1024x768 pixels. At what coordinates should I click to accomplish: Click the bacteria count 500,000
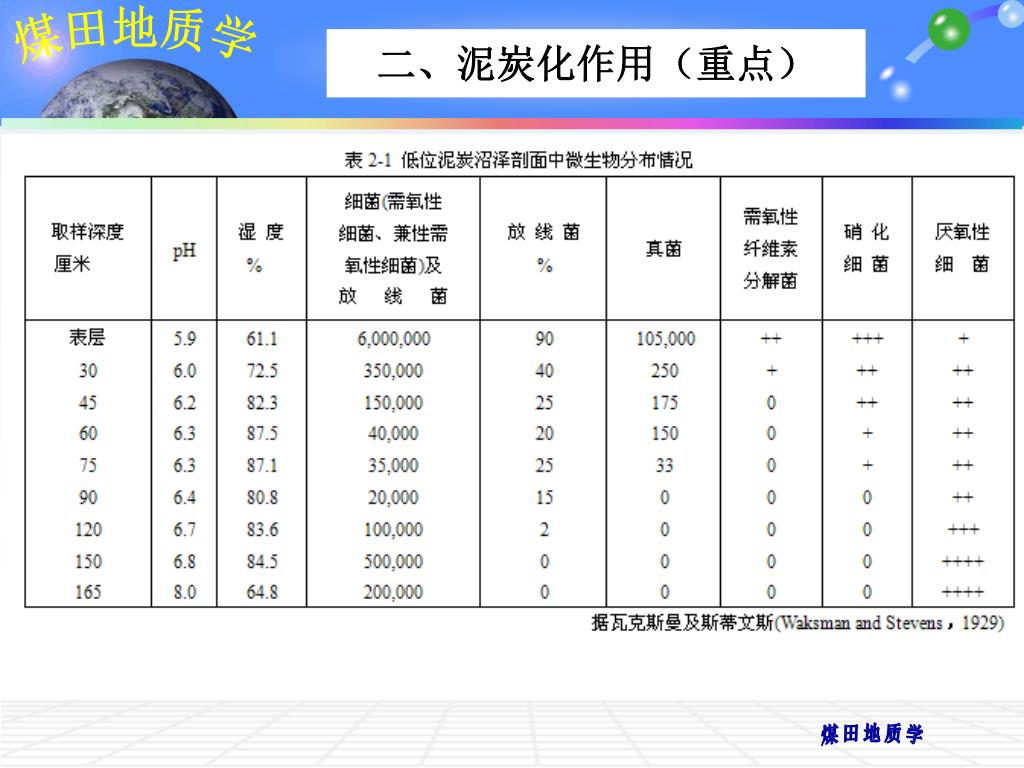[x=393, y=562]
